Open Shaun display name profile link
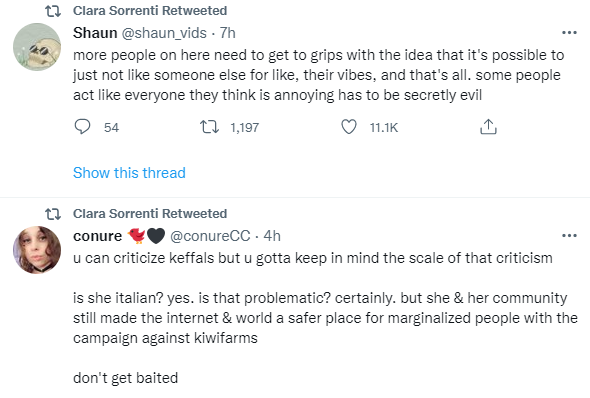The height and width of the screenshot is (398, 590). [95, 33]
